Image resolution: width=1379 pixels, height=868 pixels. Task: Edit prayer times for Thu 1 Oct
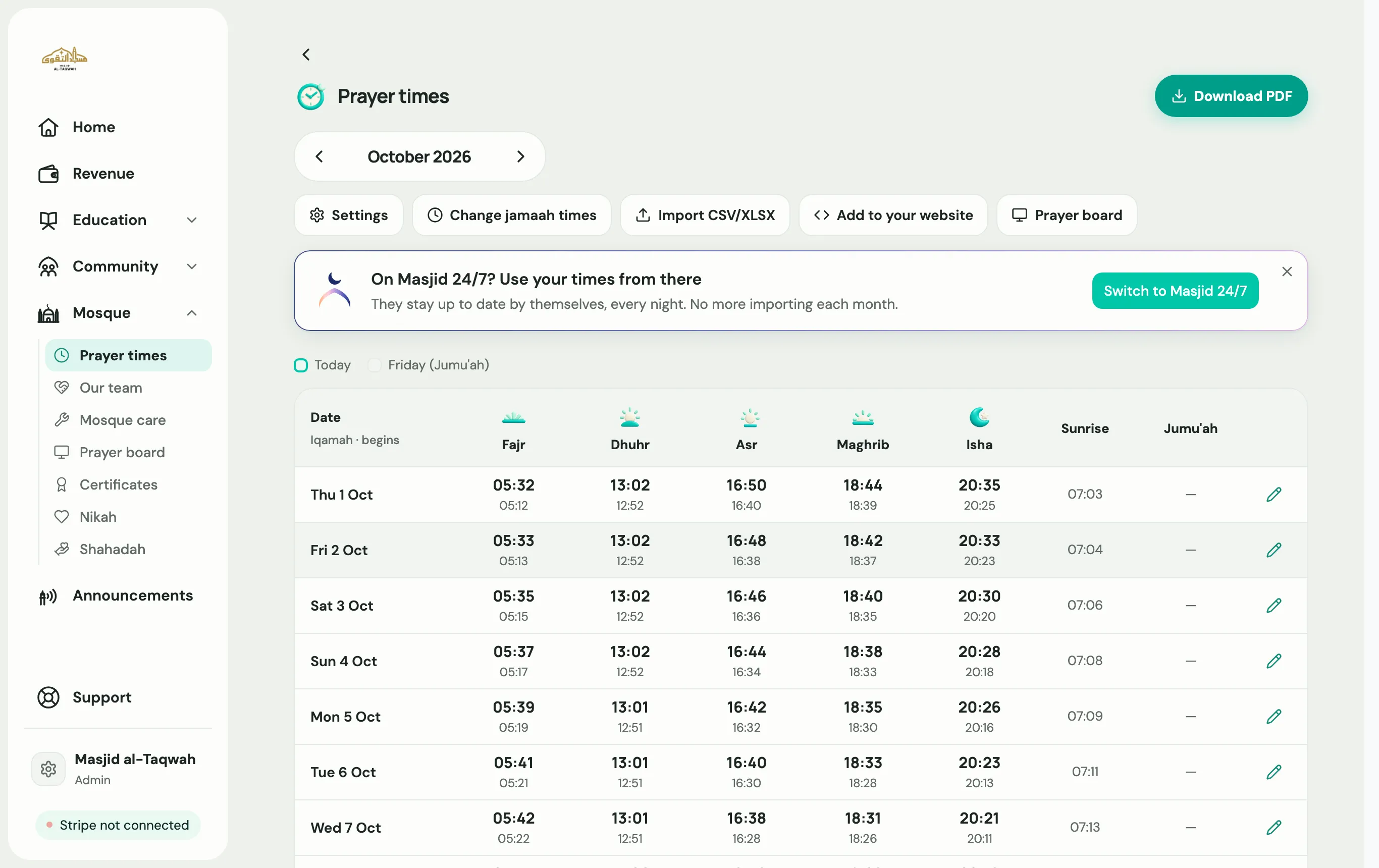click(x=1274, y=494)
